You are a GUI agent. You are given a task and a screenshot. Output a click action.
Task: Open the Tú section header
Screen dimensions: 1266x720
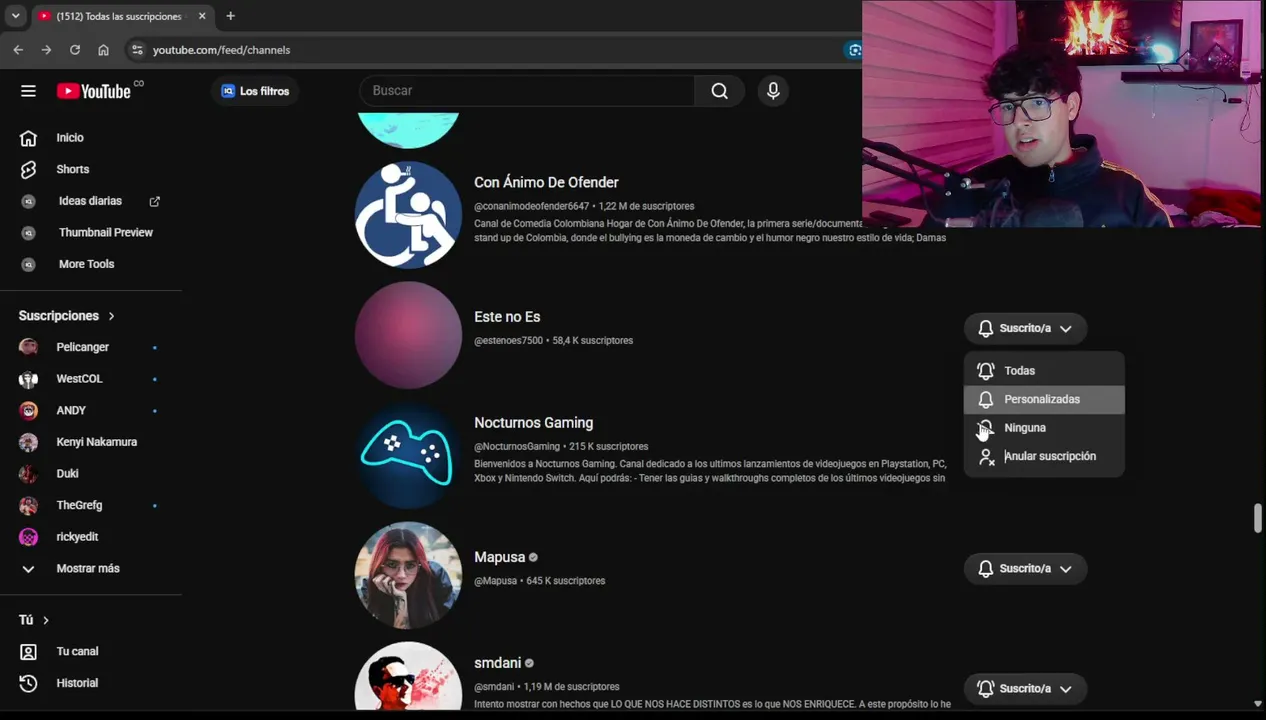click(x=34, y=620)
